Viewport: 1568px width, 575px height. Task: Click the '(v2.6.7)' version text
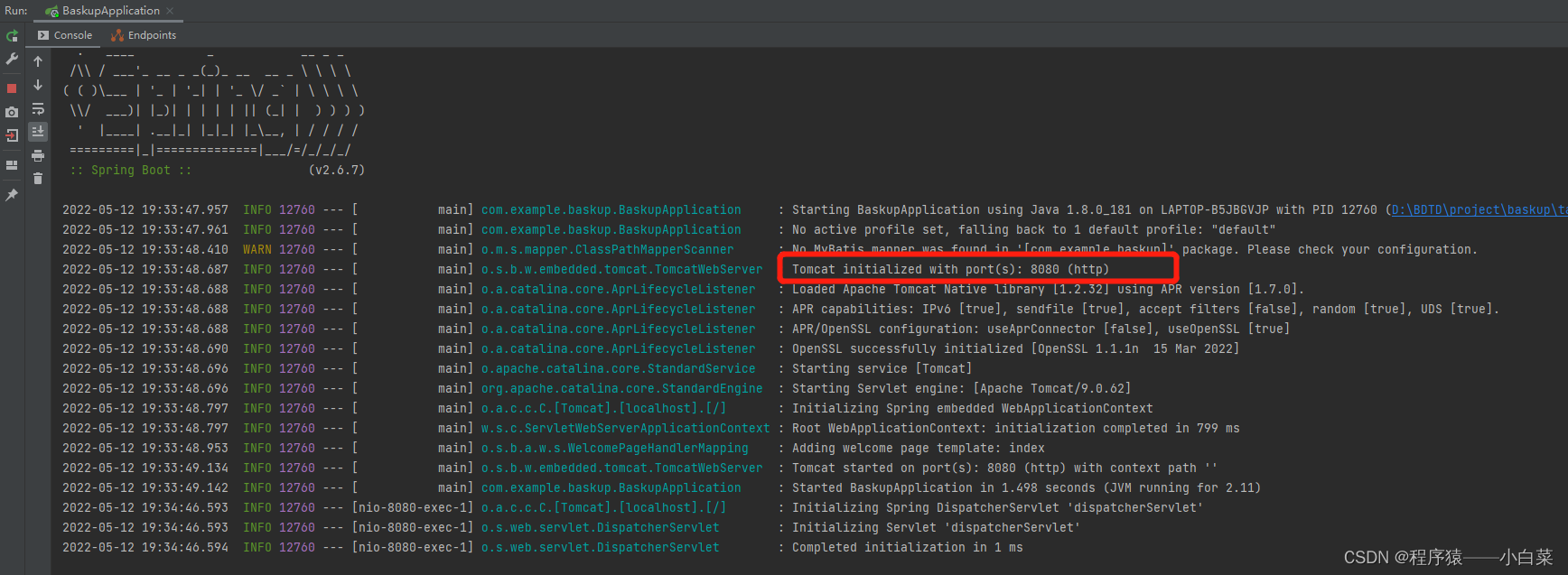(337, 170)
